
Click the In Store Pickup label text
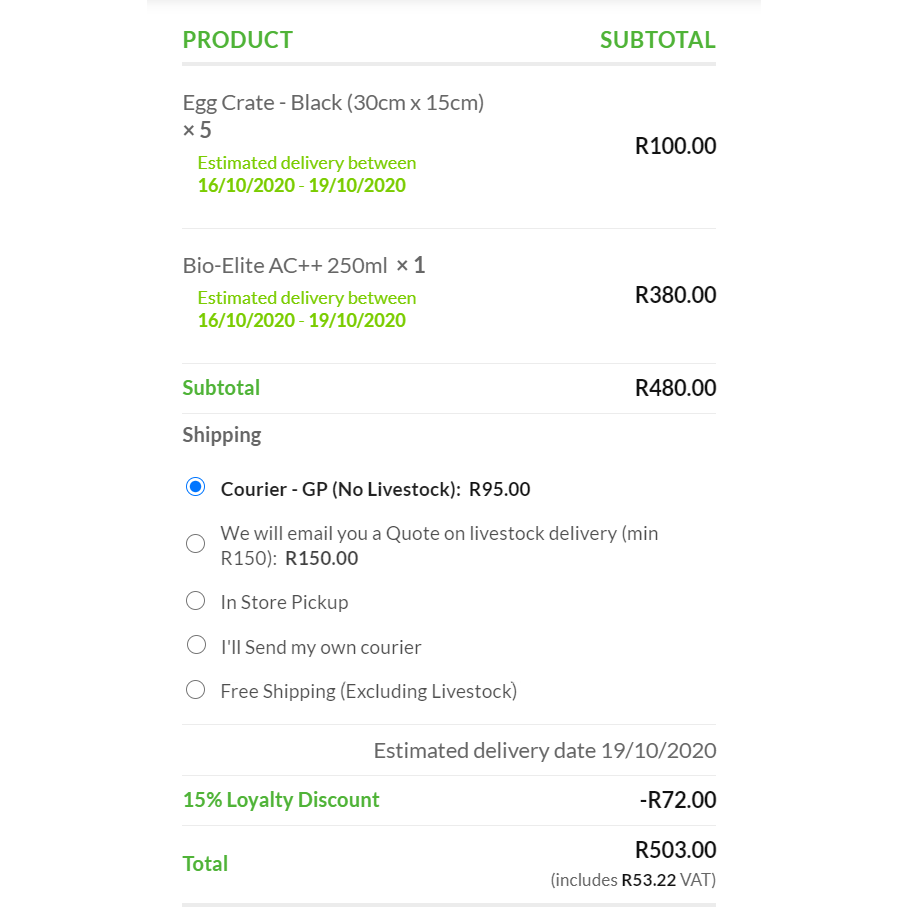[284, 602]
